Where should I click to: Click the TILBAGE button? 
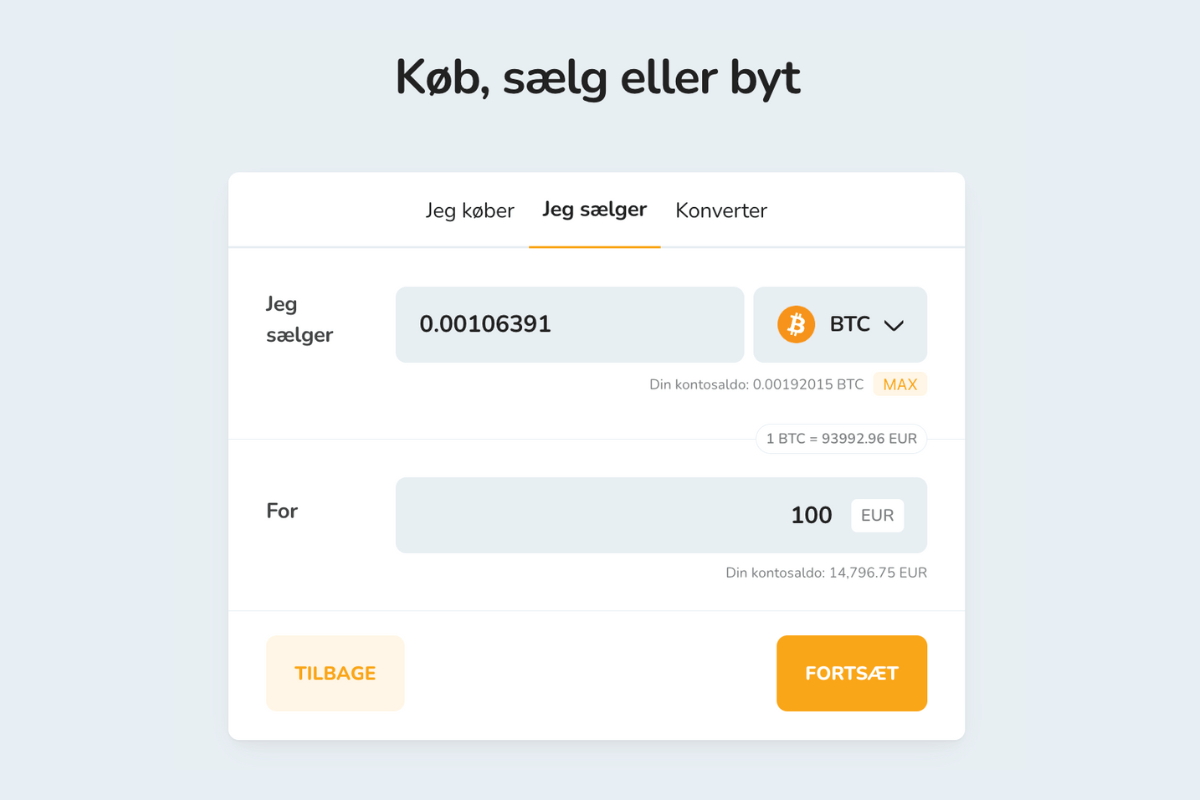(335, 673)
